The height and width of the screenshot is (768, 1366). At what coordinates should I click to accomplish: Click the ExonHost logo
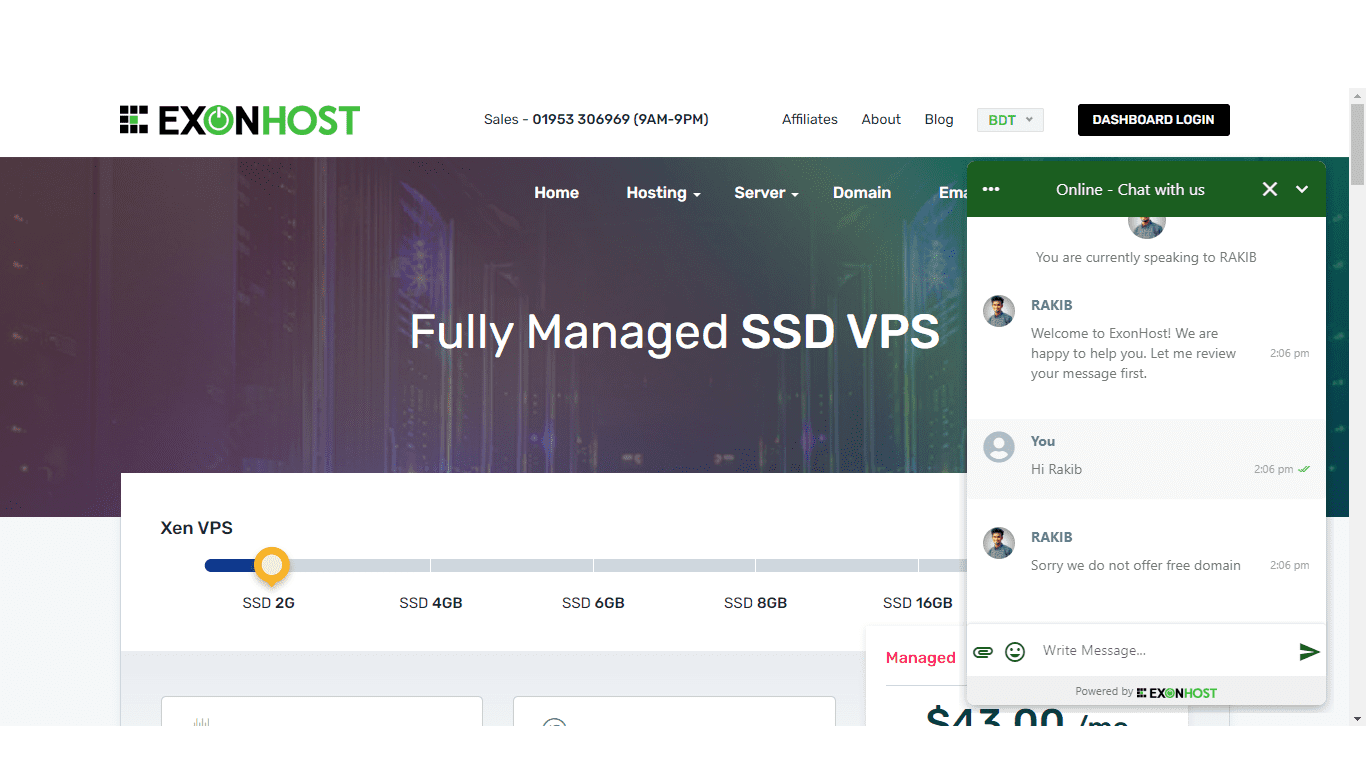click(x=240, y=120)
